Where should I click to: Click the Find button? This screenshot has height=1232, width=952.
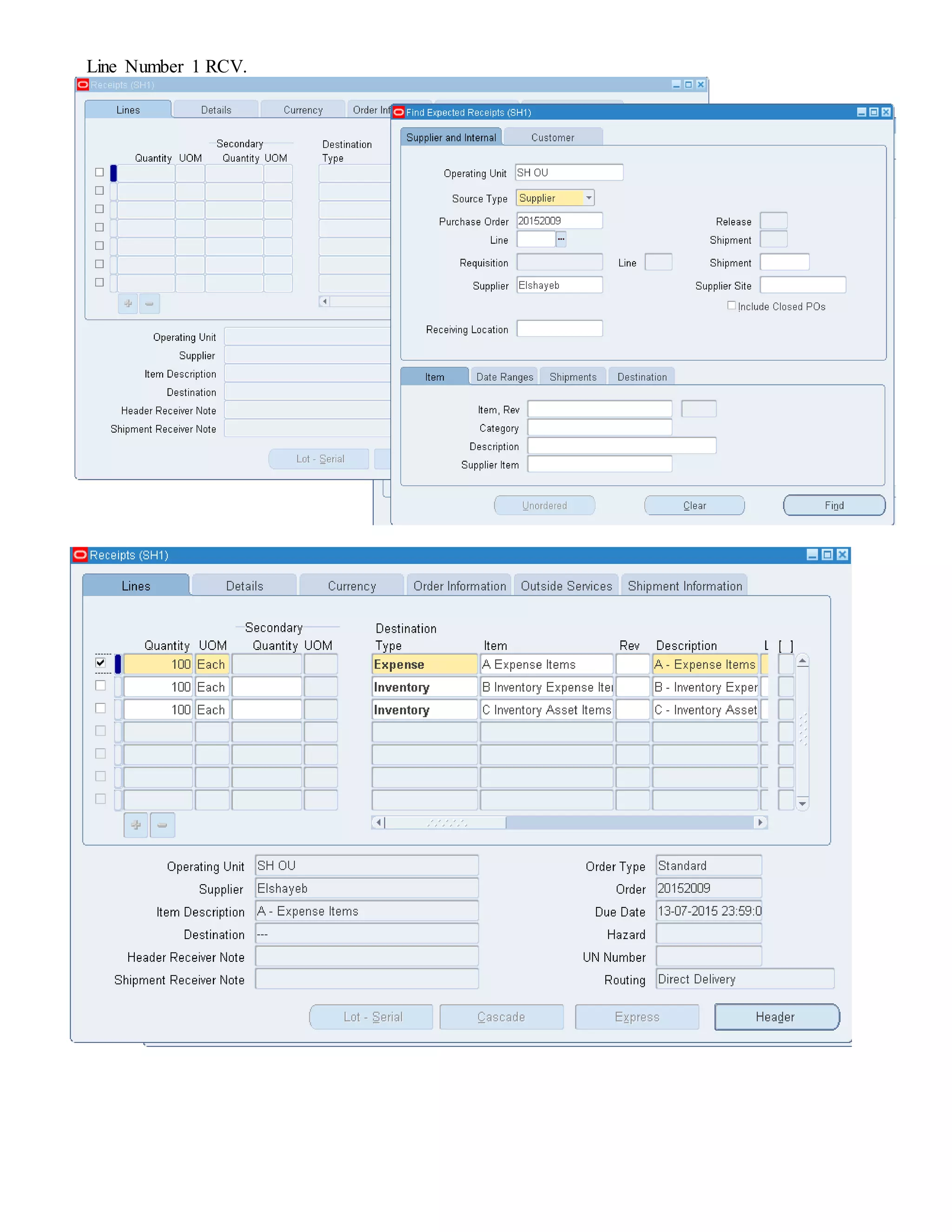click(833, 505)
